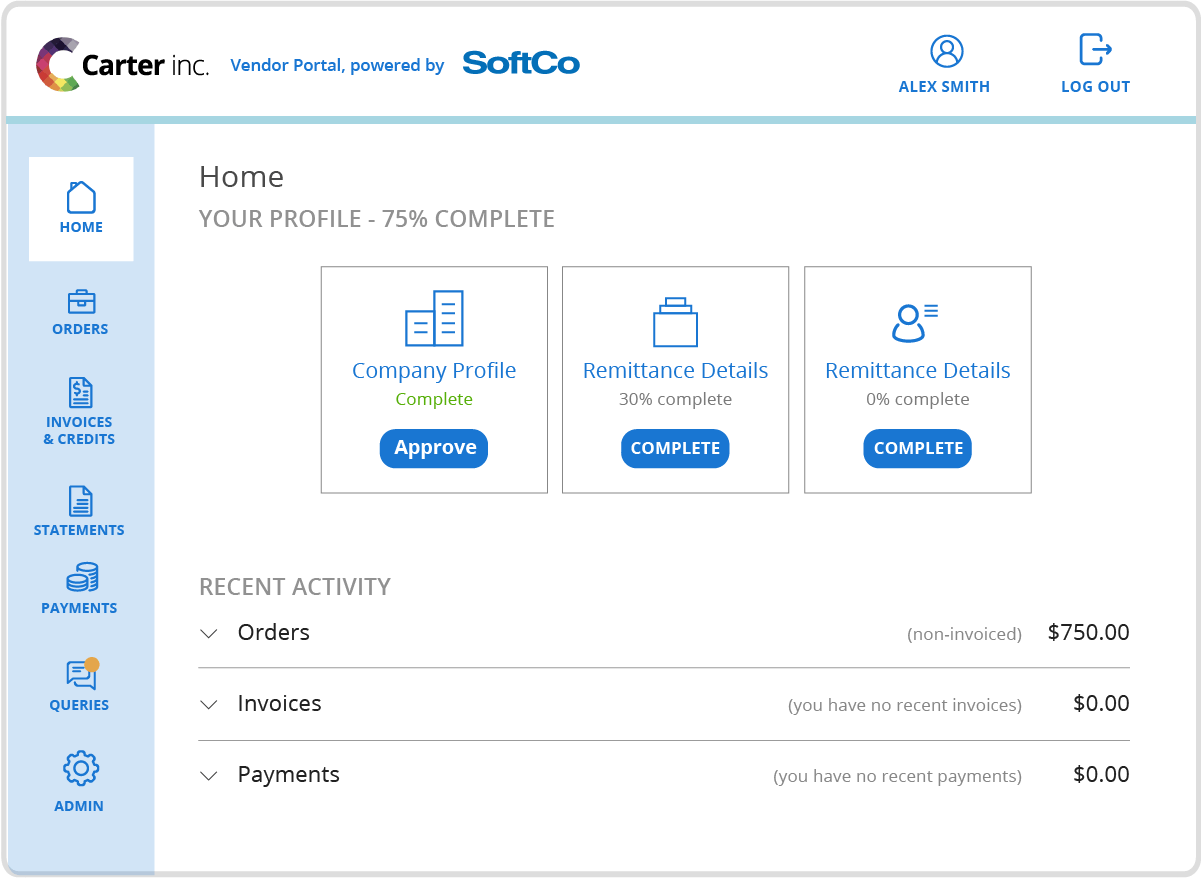The width and height of the screenshot is (1201, 878).
Task: Click the Invoices & Credits icon
Action: (80, 392)
